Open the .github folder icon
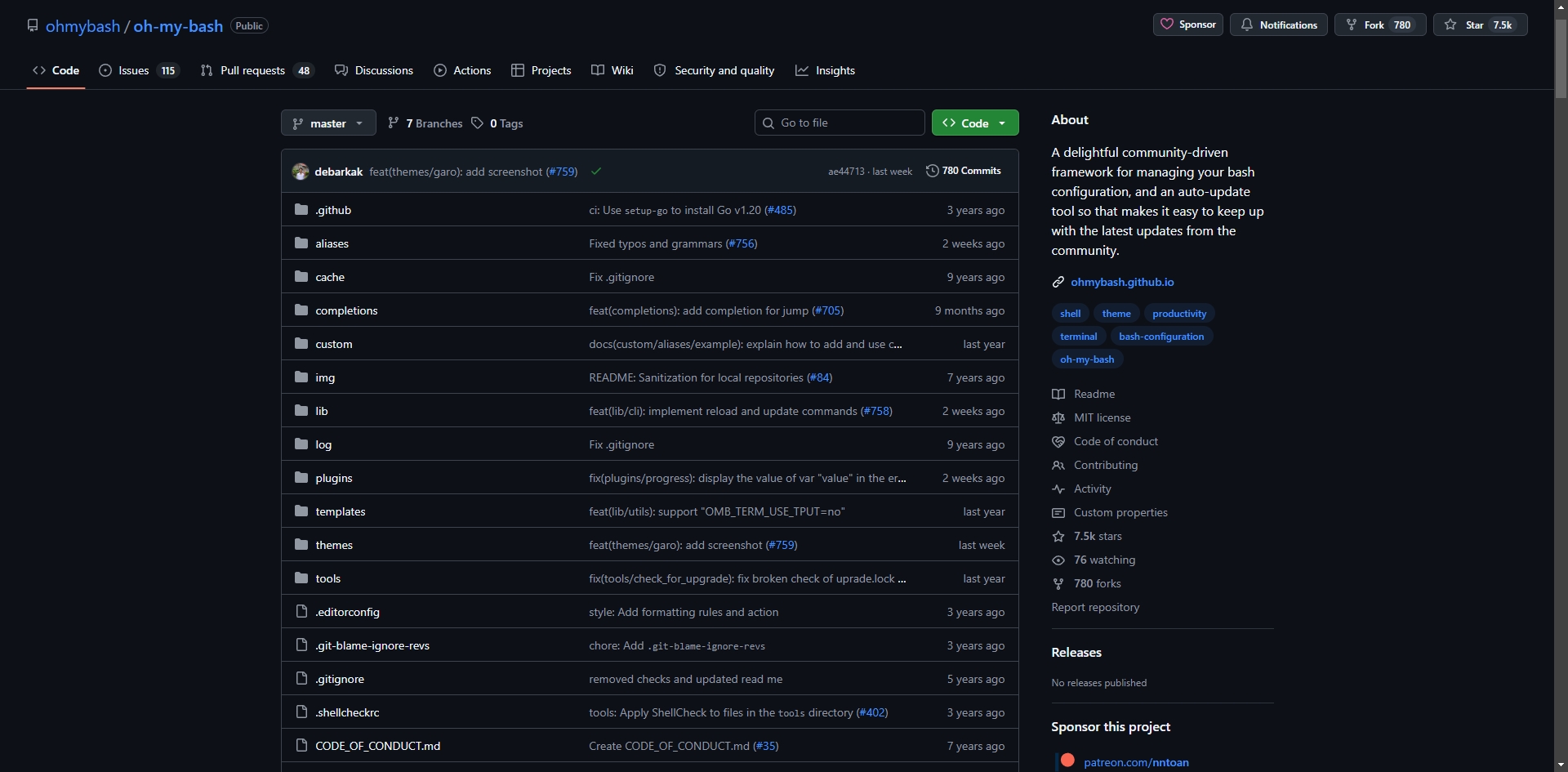 [301, 210]
